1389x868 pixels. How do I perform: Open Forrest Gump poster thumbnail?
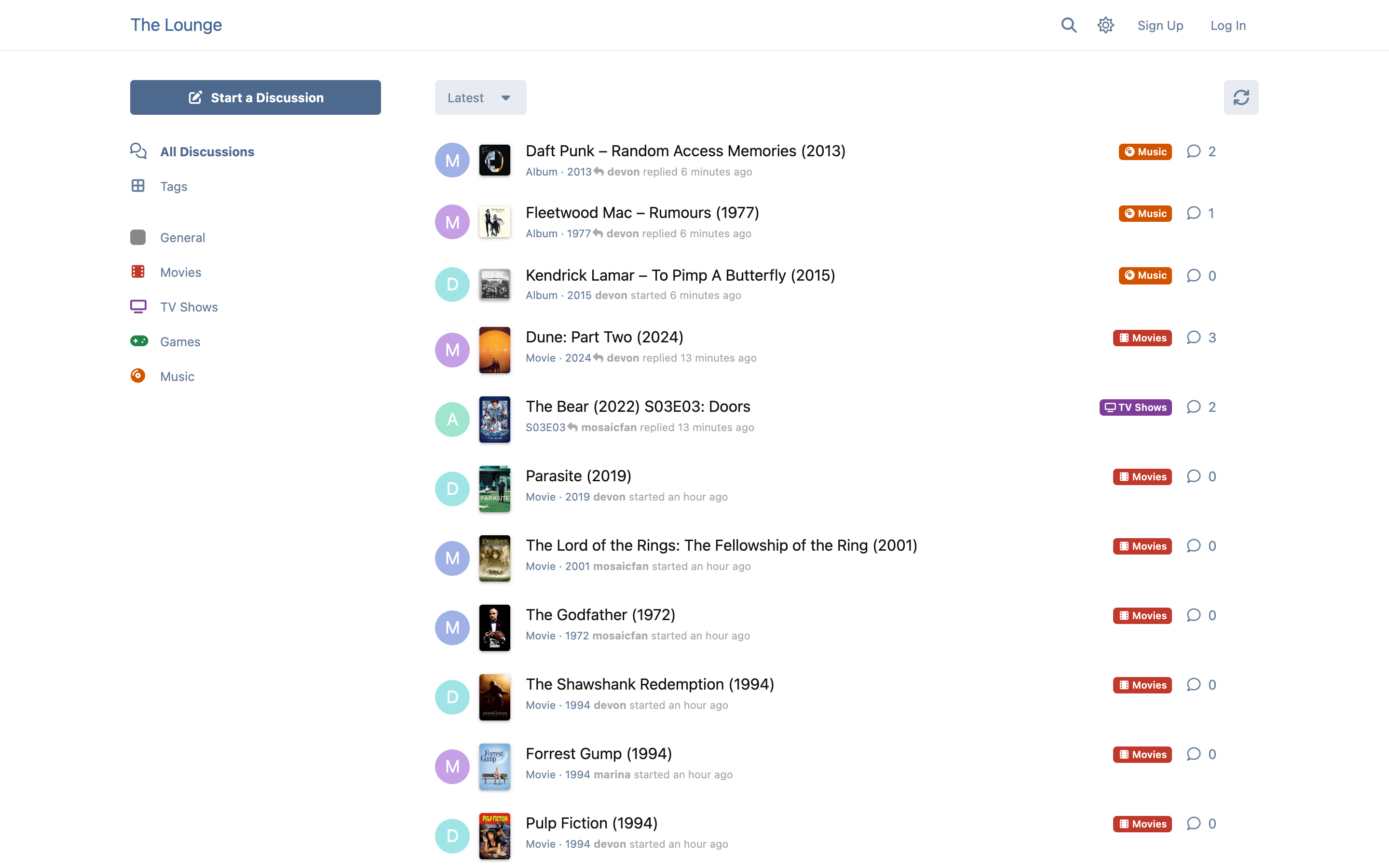pos(495,766)
